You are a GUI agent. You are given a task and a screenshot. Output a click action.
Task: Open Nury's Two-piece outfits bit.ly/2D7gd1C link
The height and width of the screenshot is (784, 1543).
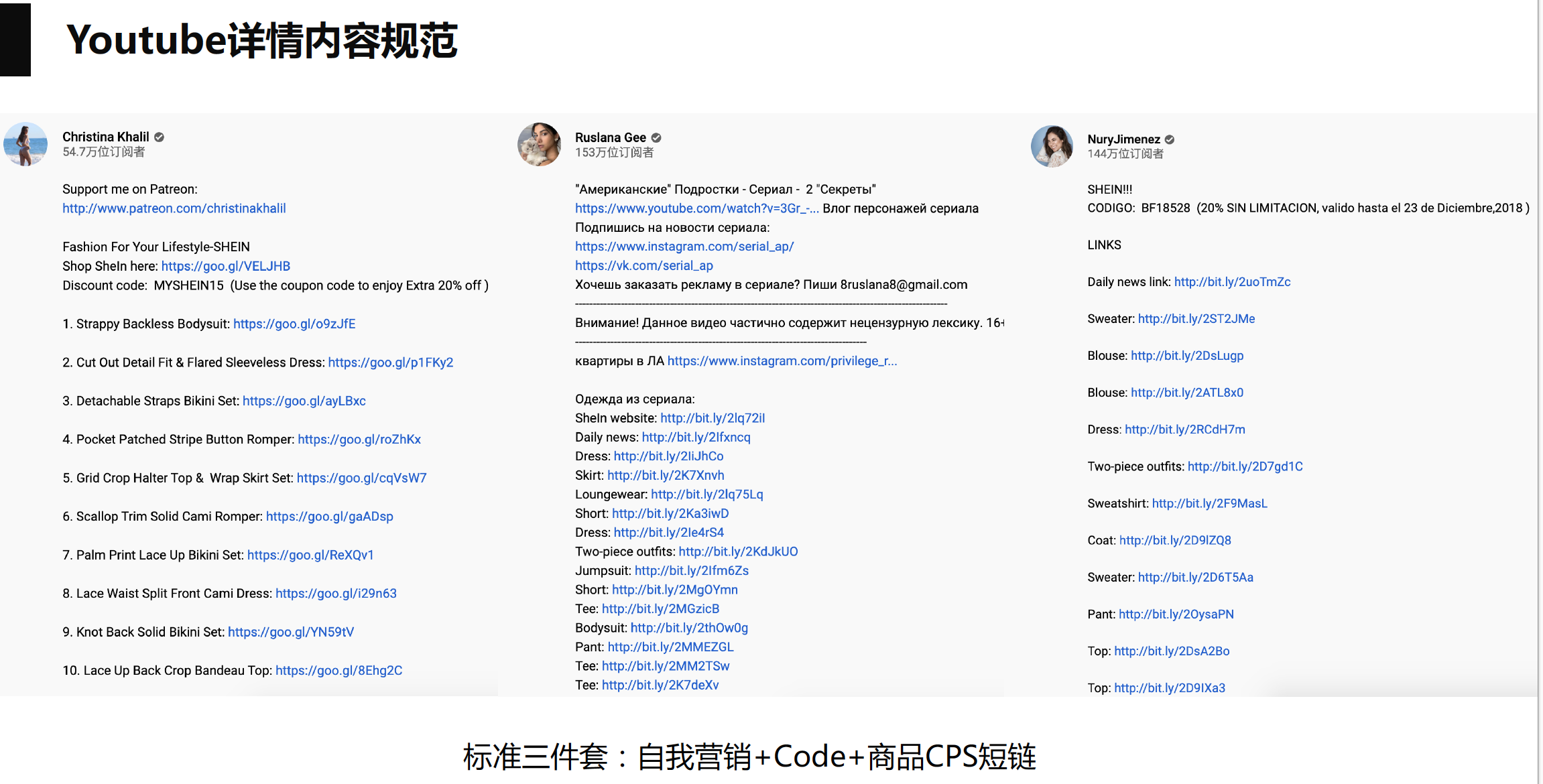click(1245, 466)
